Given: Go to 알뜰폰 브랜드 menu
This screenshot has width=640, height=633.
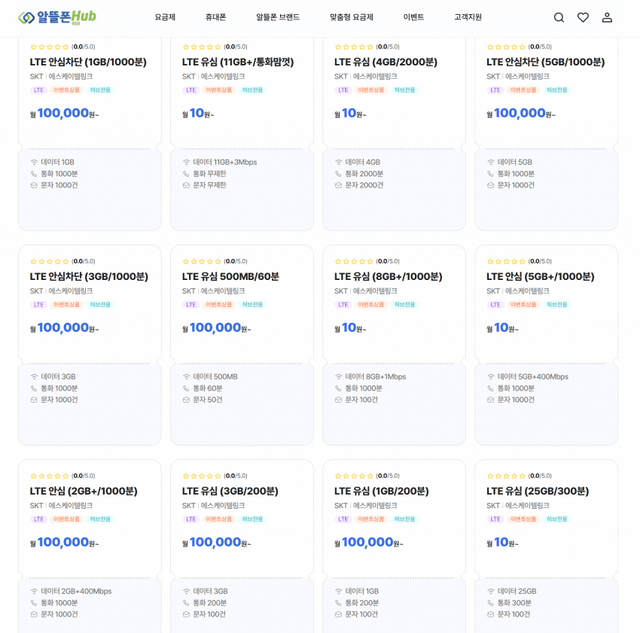Looking at the screenshot, I should (x=277, y=17).
